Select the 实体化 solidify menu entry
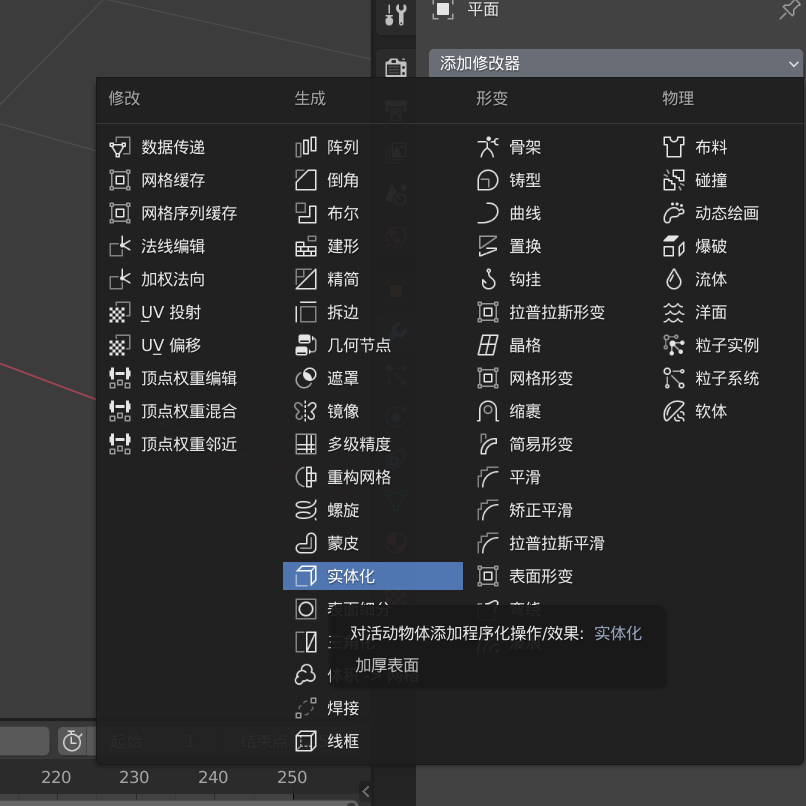 coord(373,576)
